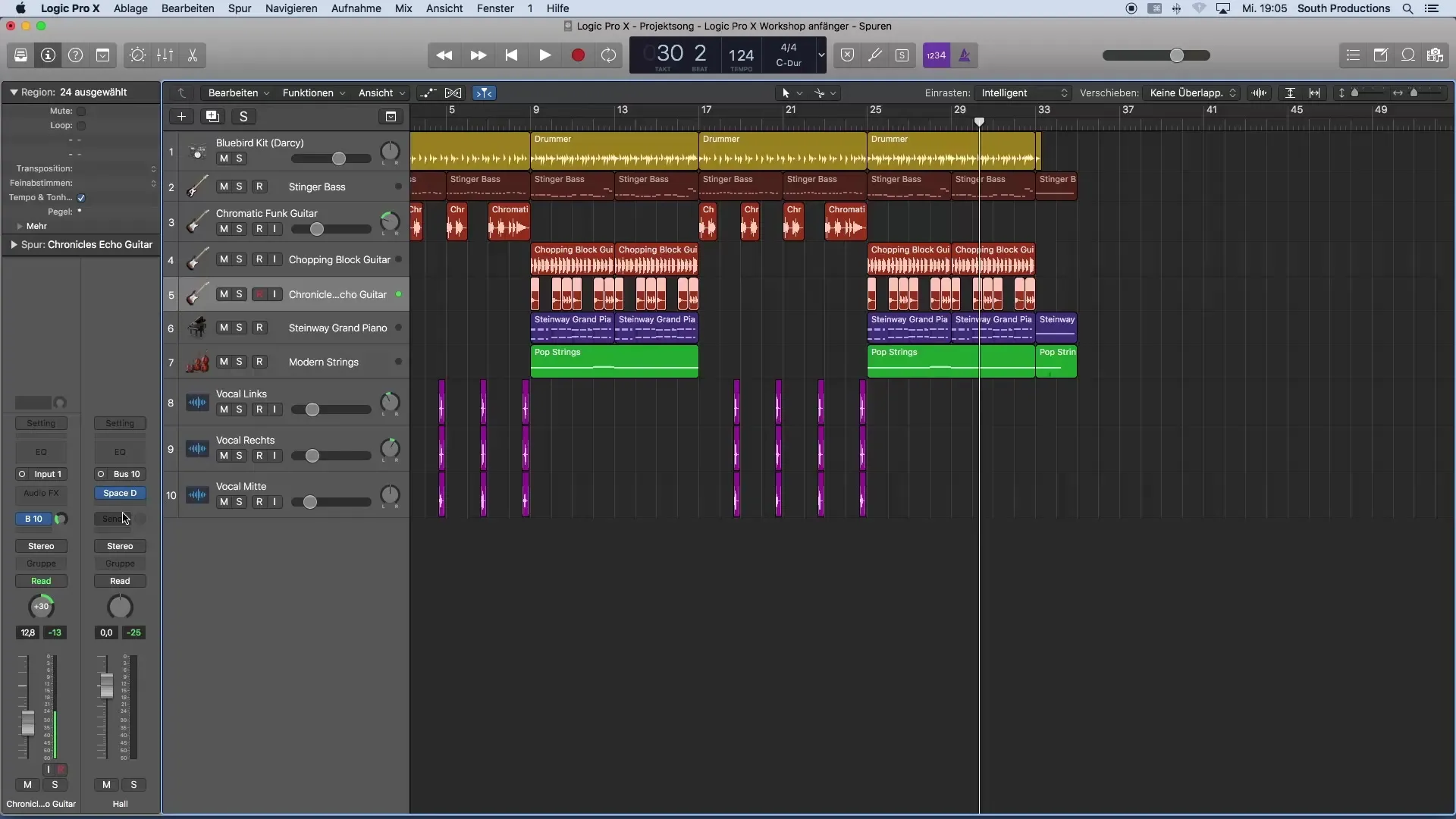Click the Rewind transport button
Image resolution: width=1456 pixels, height=819 pixels.
tap(444, 55)
